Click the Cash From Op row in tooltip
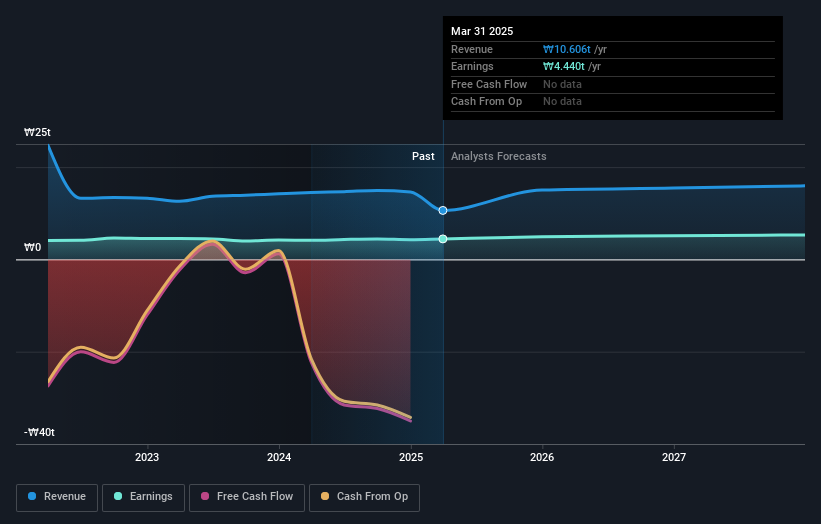Viewport: 821px width, 524px height. coord(613,102)
